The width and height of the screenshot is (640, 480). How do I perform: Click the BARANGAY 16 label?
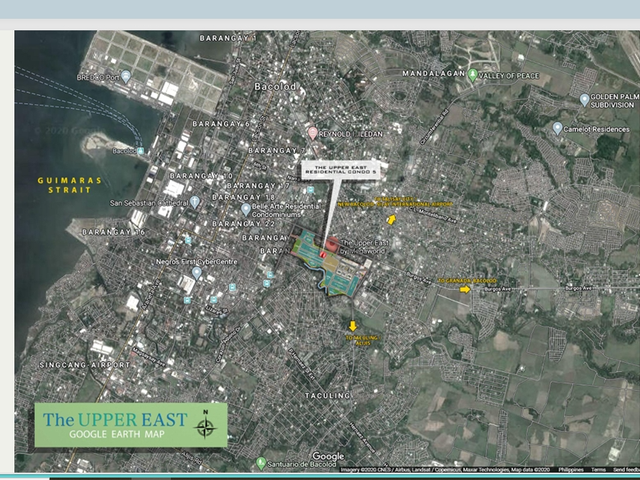point(113,232)
